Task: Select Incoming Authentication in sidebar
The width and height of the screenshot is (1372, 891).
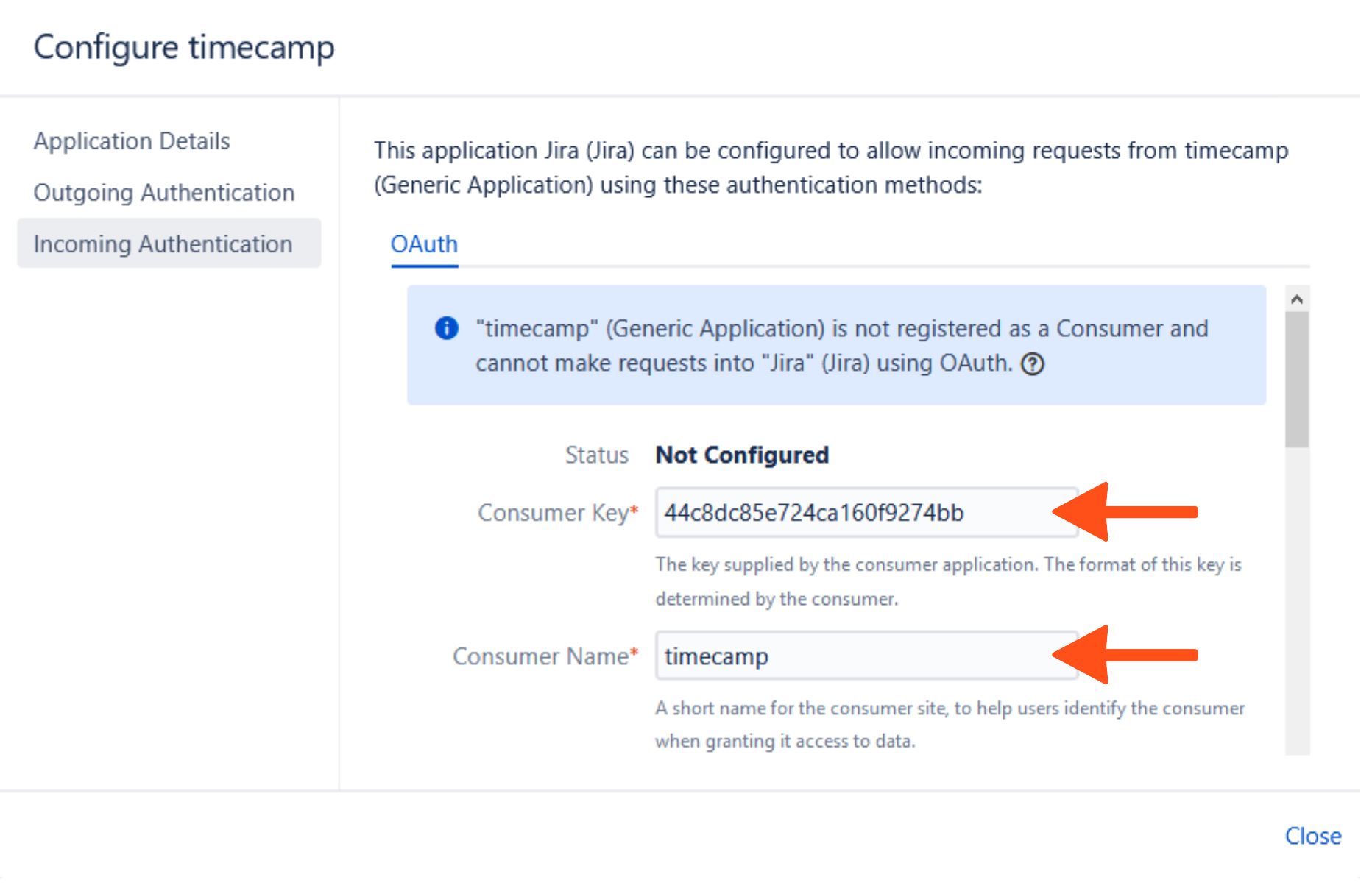Action: pyautogui.click(x=163, y=244)
